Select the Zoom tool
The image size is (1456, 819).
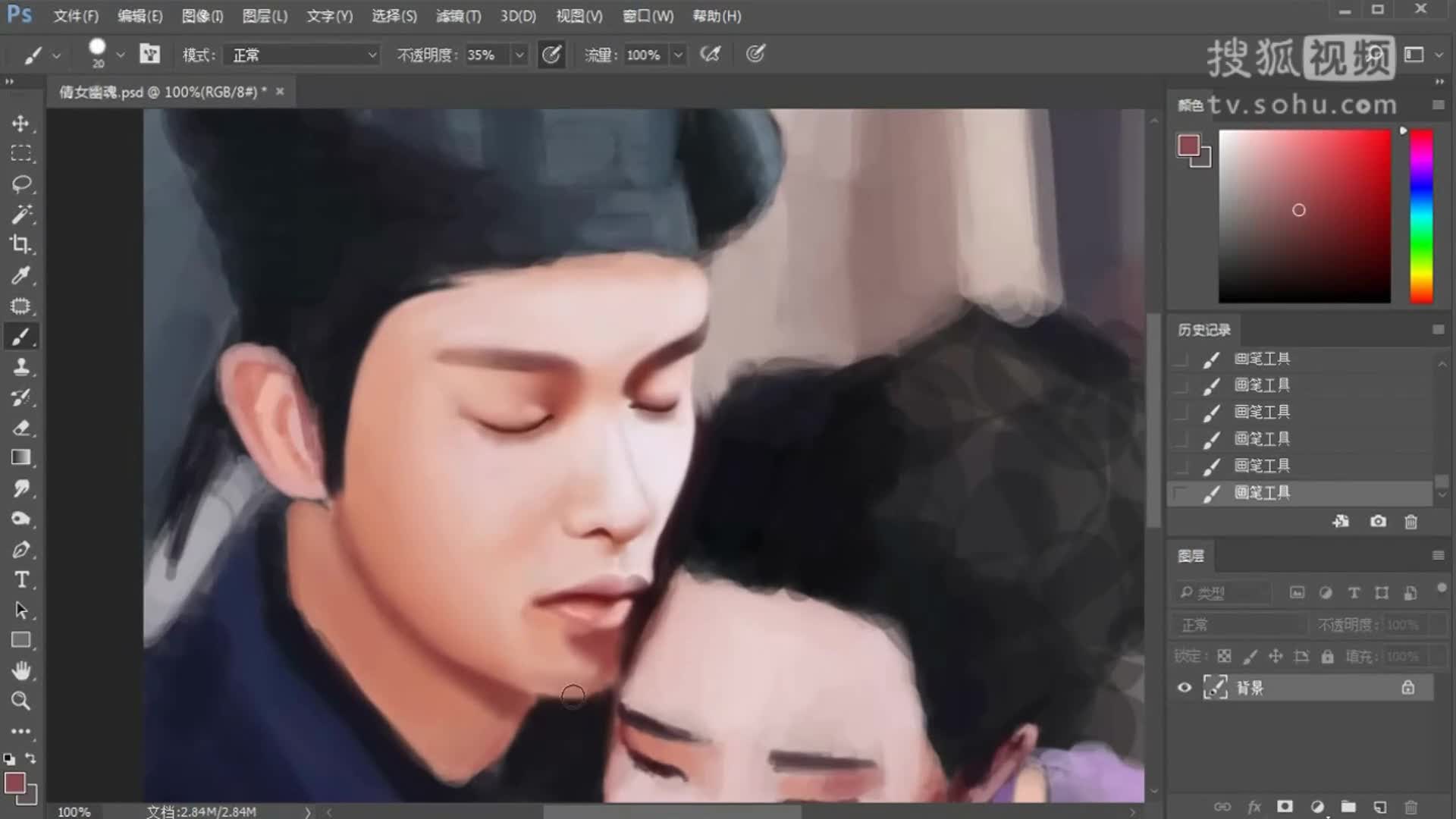[20, 701]
